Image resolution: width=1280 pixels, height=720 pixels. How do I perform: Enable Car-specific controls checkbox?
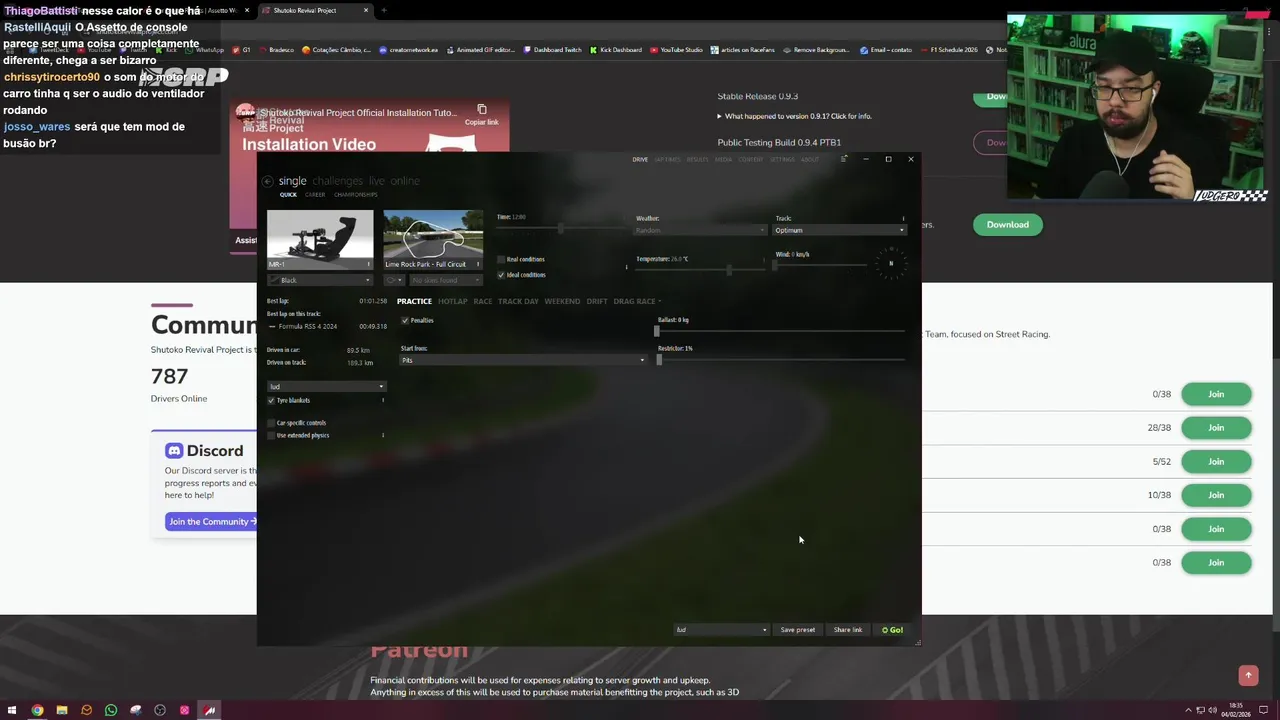[x=271, y=423]
